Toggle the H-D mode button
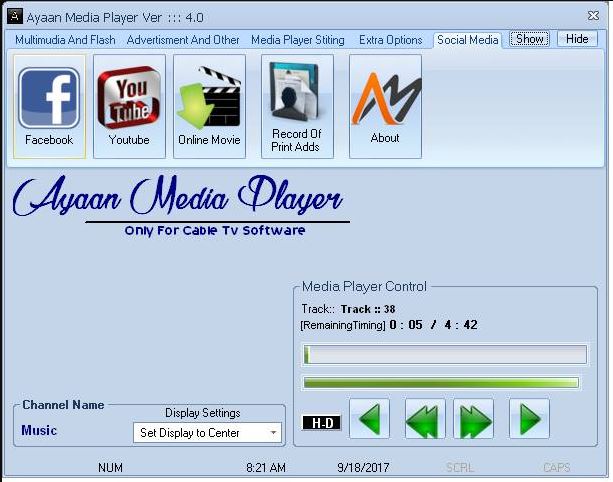Viewport: 613px width, 482px height. [x=322, y=423]
